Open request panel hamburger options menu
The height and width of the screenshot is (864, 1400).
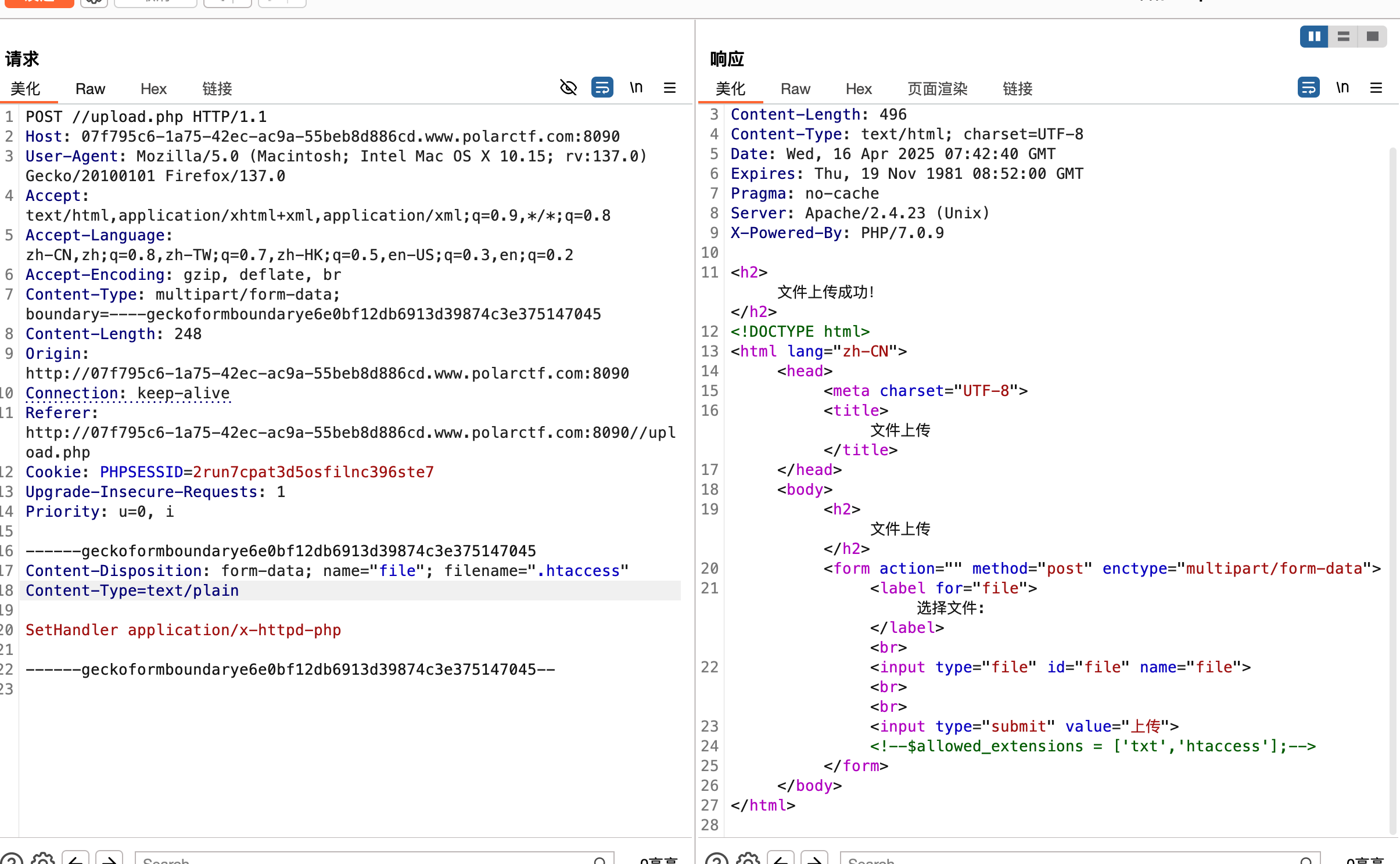pyautogui.click(x=670, y=88)
